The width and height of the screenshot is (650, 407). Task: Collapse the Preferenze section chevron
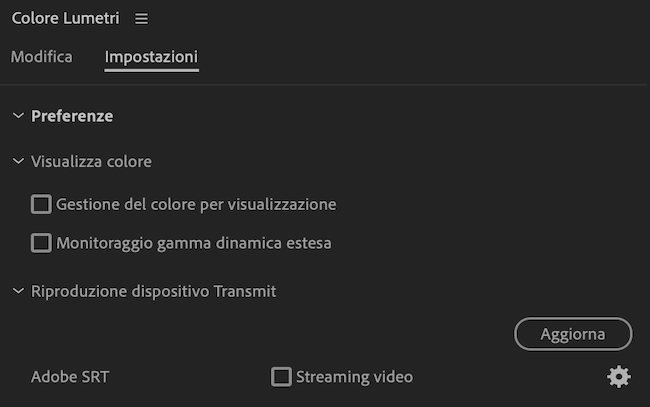tap(18, 116)
